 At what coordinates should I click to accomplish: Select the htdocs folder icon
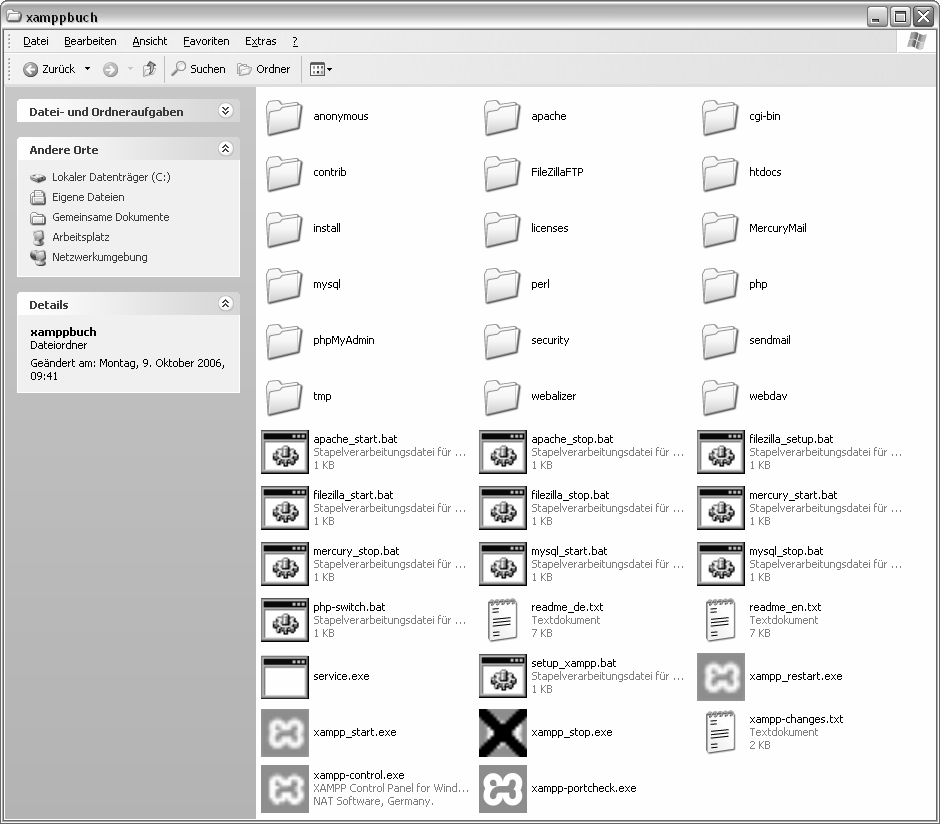720,172
